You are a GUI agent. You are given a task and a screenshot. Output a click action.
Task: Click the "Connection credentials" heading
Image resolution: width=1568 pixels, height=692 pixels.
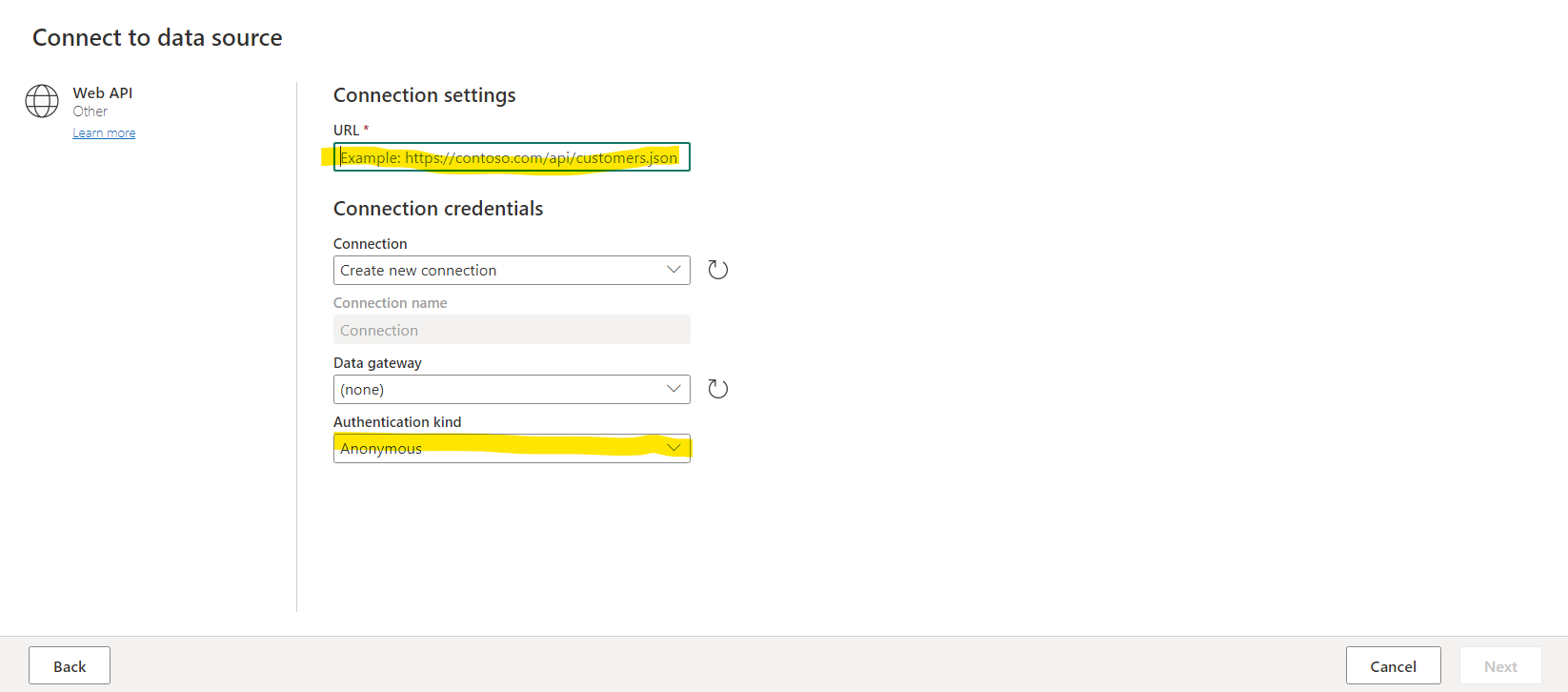pos(438,209)
